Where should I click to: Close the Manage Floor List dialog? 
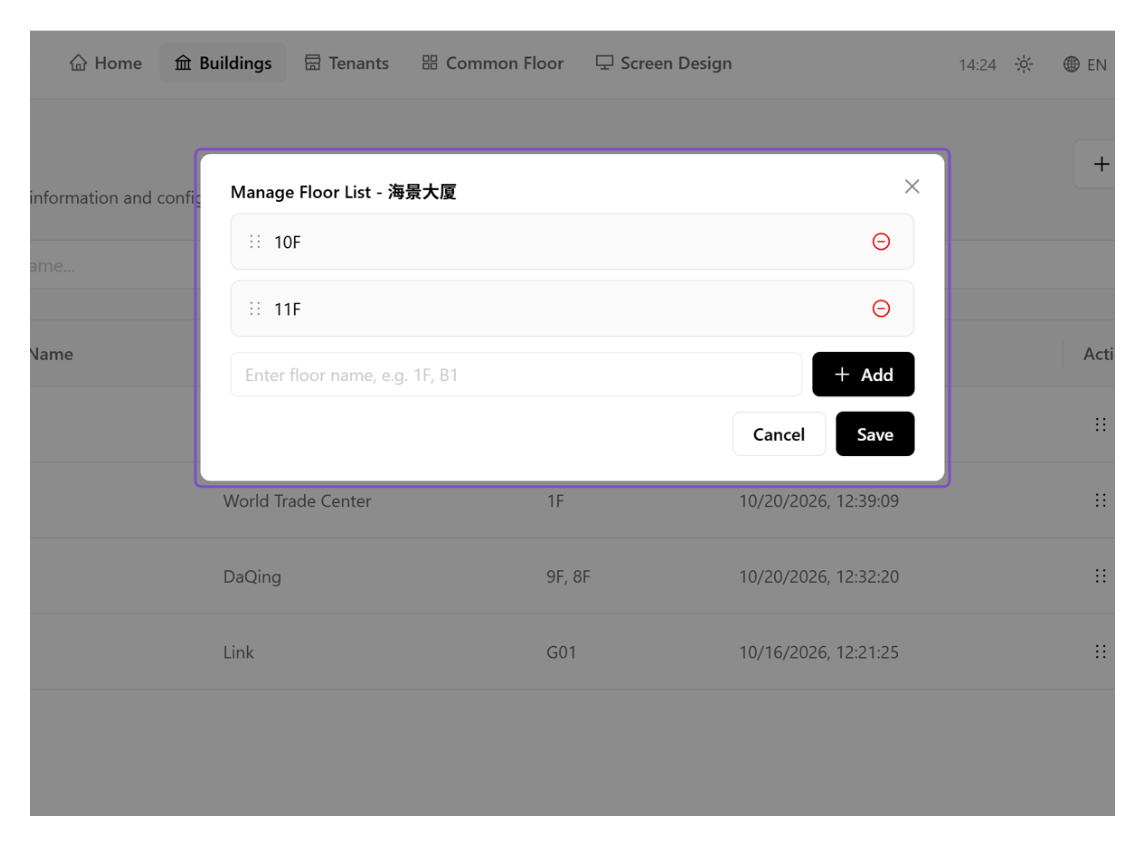click(x=911, y=186)
